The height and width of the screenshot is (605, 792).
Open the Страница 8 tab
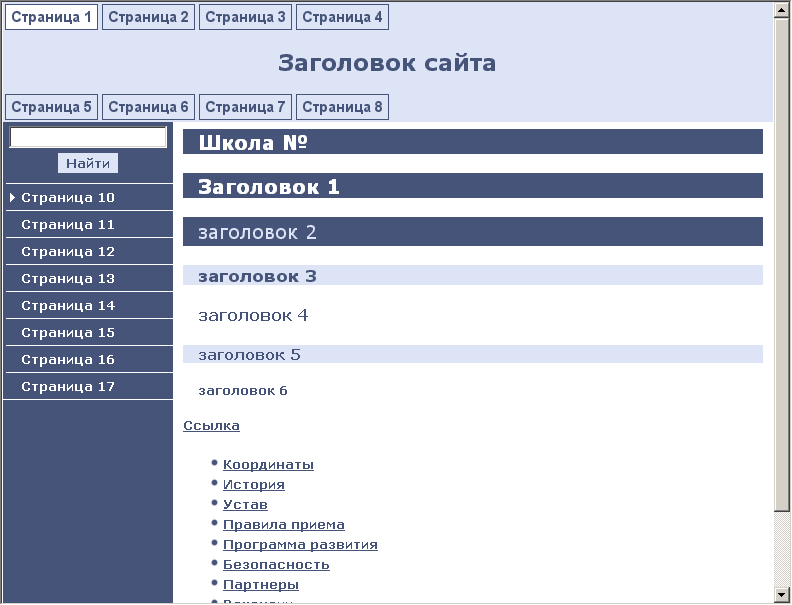click(342, 107)
